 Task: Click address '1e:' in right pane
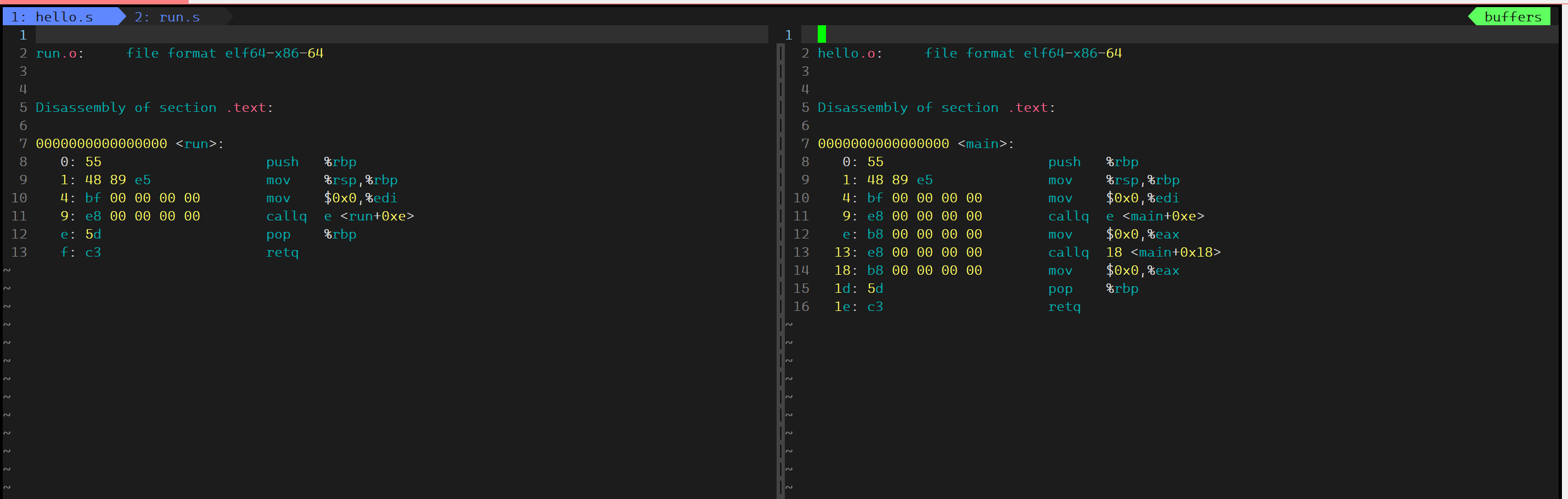(846, 307)
